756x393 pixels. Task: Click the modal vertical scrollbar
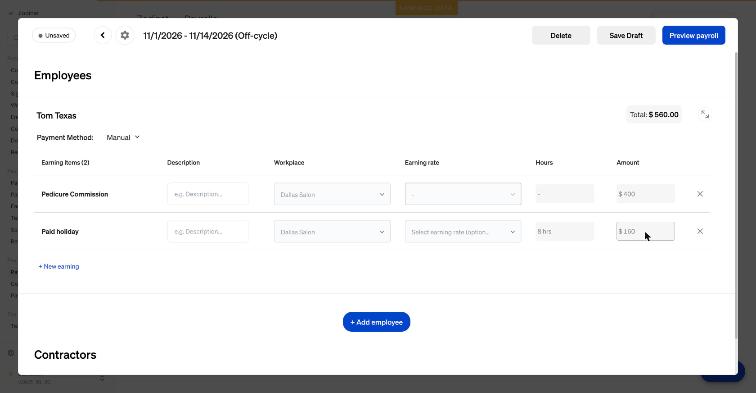coord(735,195)
